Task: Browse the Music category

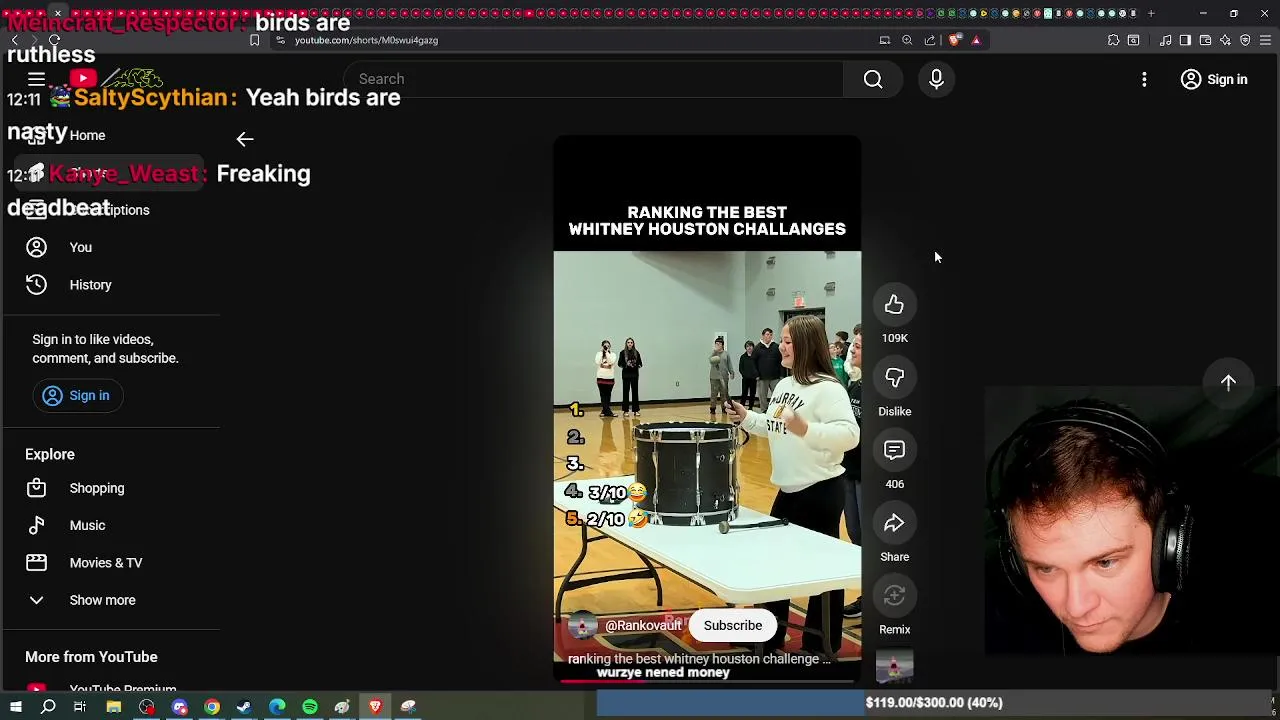Action: tap(110, 525)
